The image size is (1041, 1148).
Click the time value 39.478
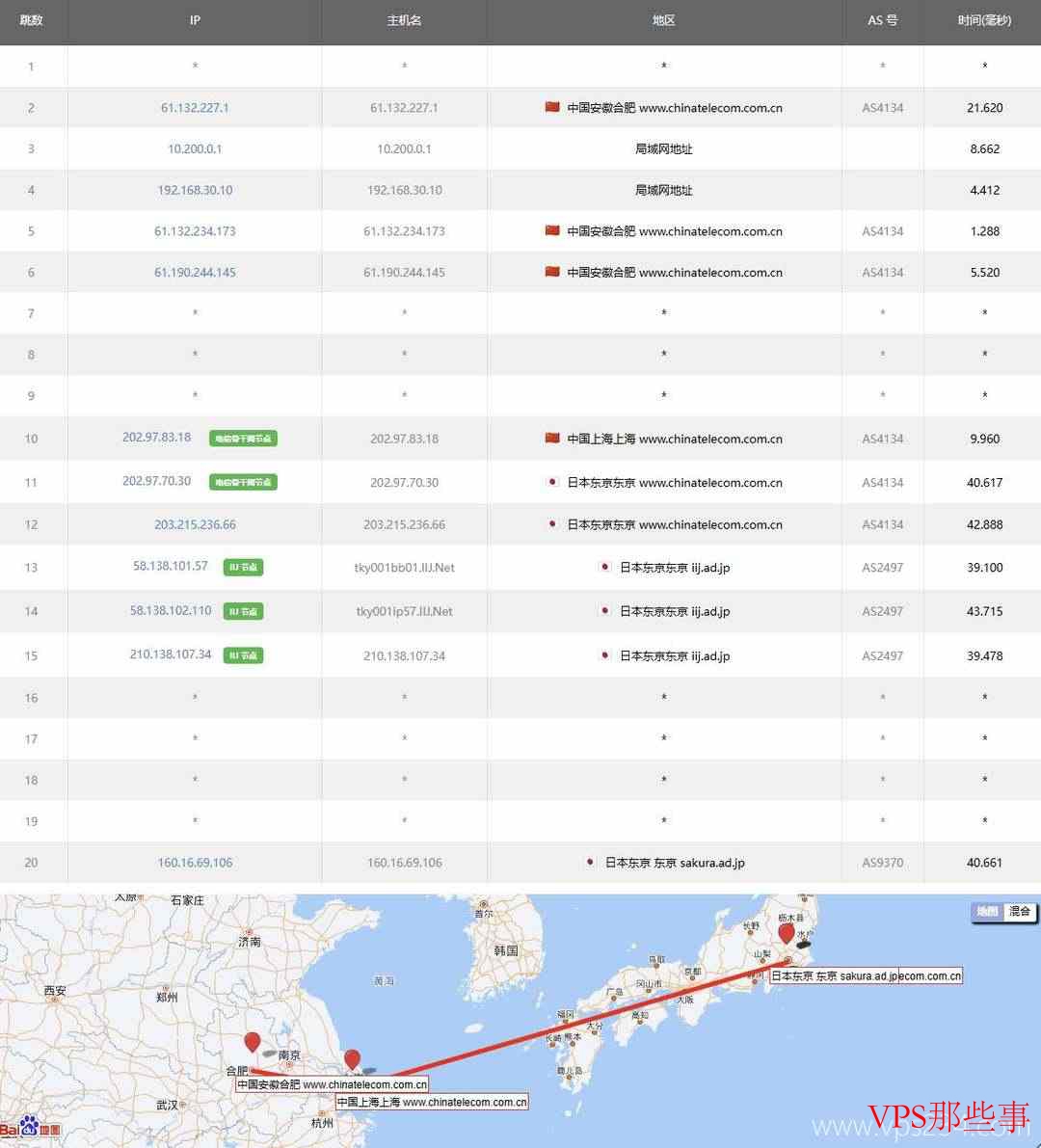coord(984,655)
